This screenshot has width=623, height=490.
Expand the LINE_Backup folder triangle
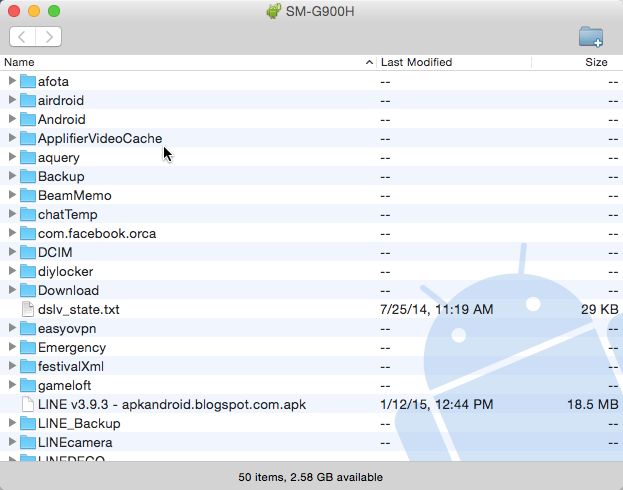point(12,423)
